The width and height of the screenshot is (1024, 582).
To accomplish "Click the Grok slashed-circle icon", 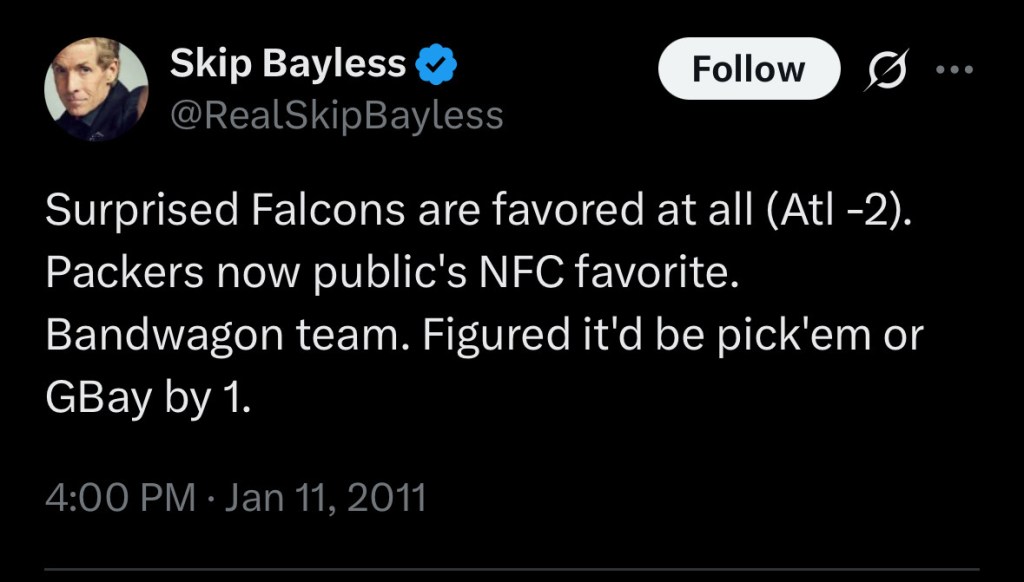I will (883, 69).
